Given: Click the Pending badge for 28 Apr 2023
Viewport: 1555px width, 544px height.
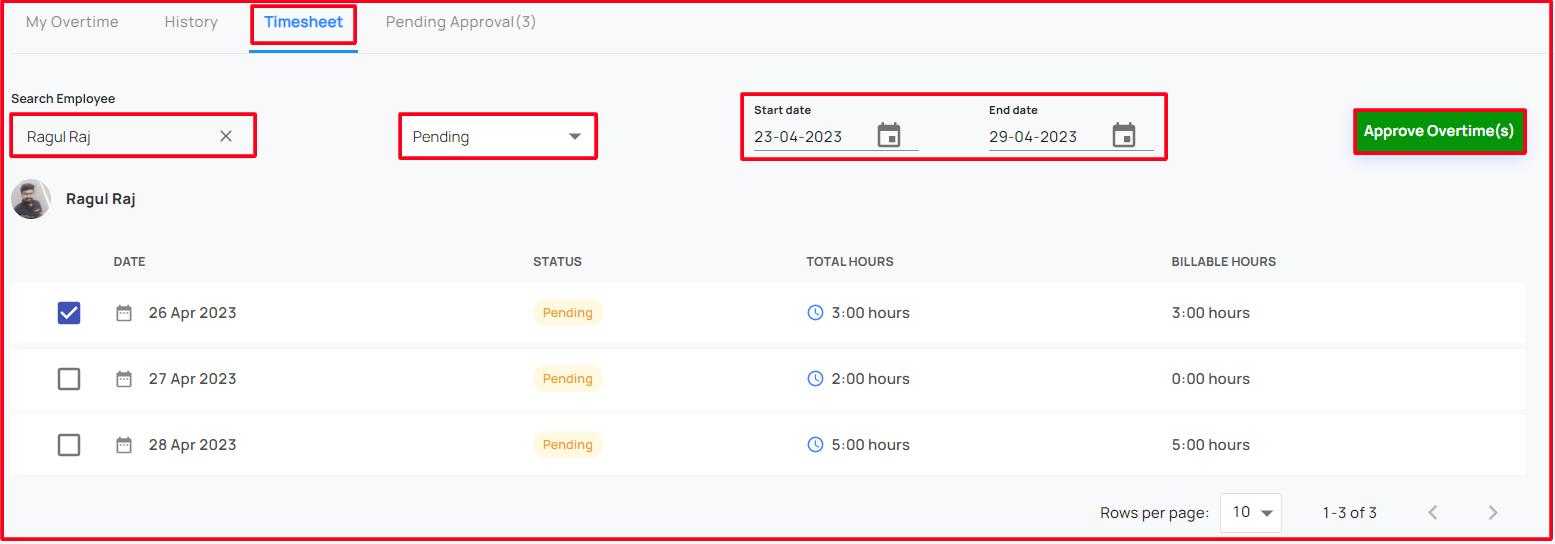Looking at the screenshot, I should pos(568,445).
